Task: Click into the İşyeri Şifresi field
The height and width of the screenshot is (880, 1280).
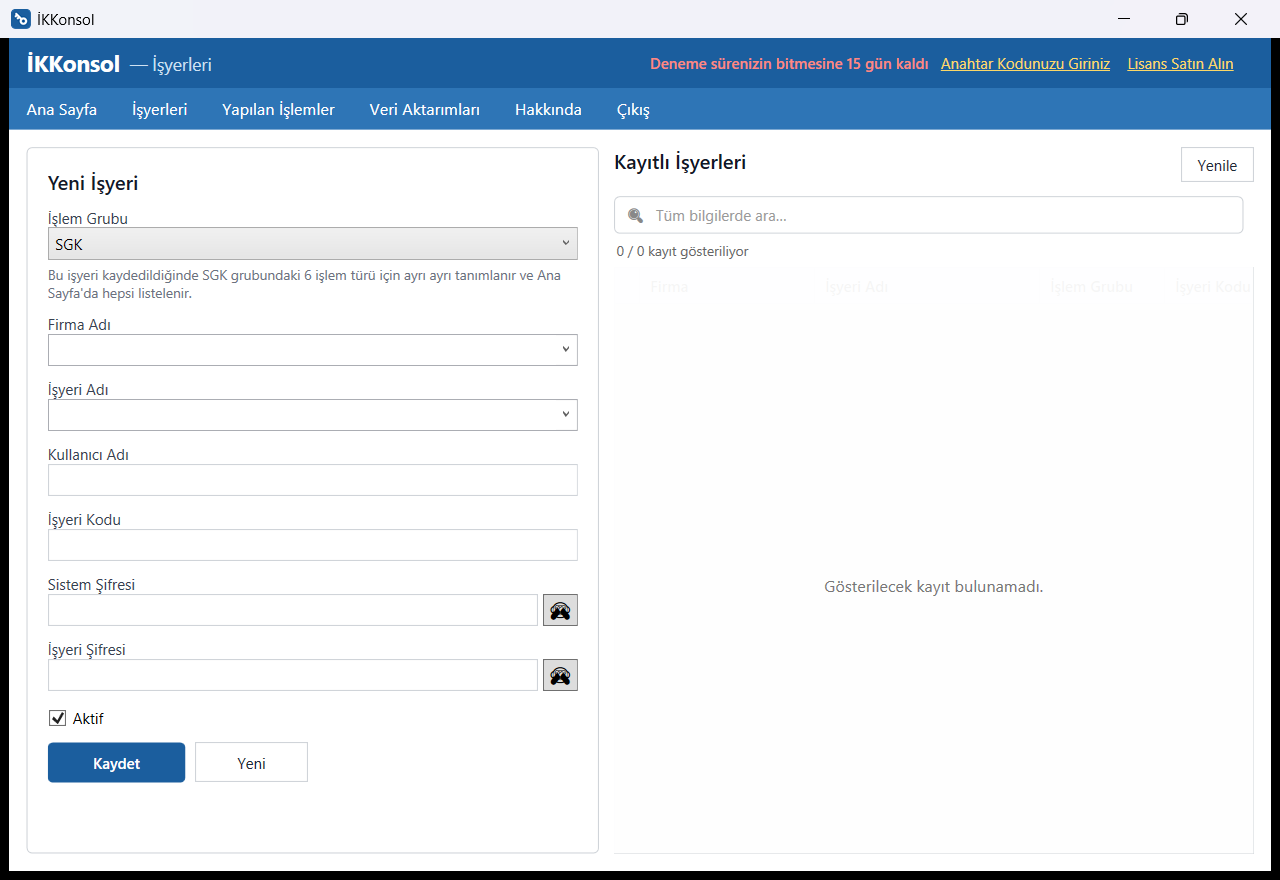Action: [x=293, y=675]
